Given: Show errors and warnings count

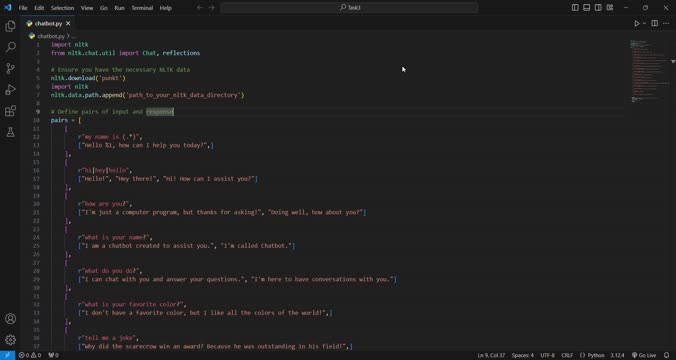Looking at the screenshot, I should pos(30,355).
